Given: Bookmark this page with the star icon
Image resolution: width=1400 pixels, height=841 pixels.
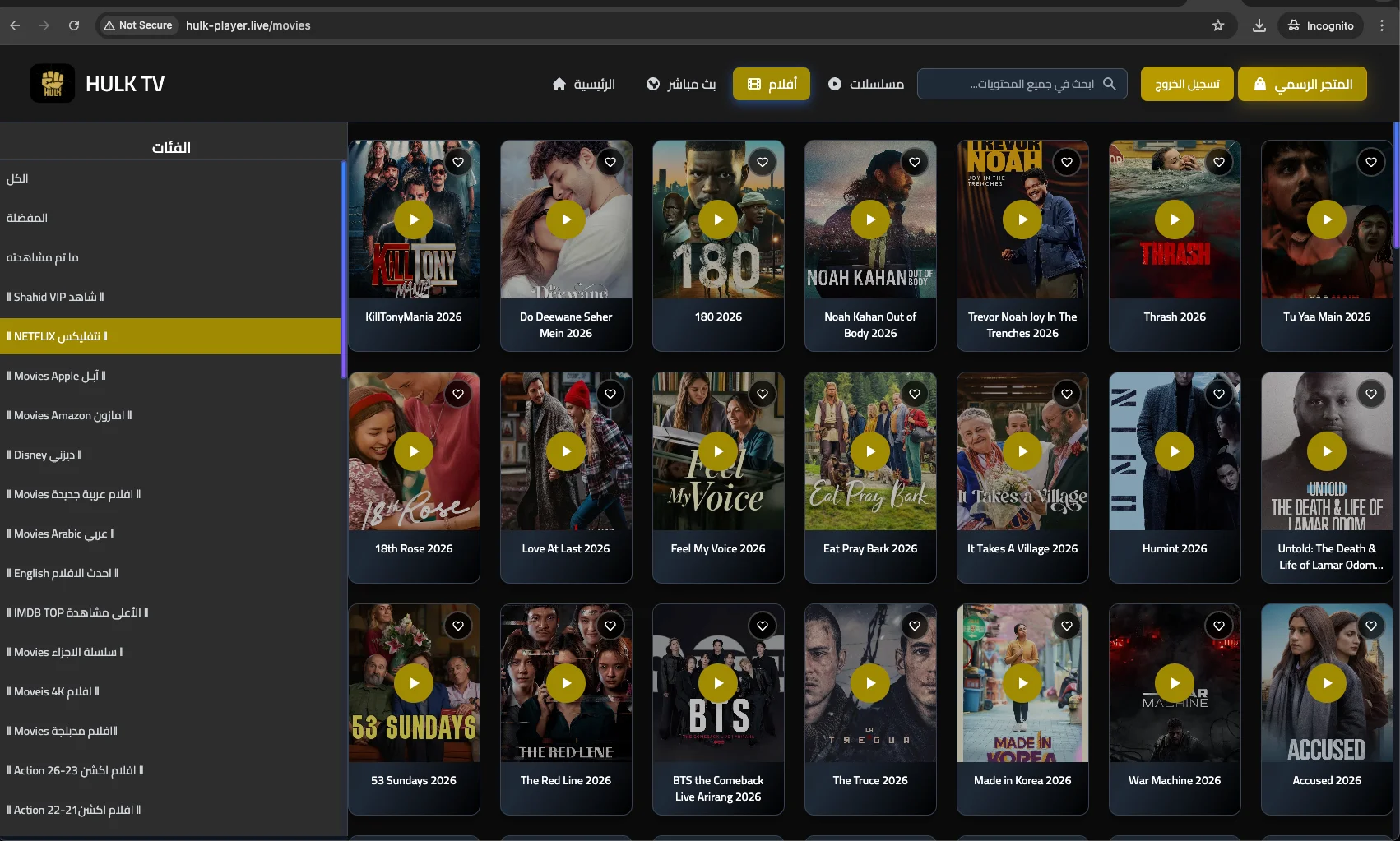Looking at the screenshot, I should click(1218, 25).
